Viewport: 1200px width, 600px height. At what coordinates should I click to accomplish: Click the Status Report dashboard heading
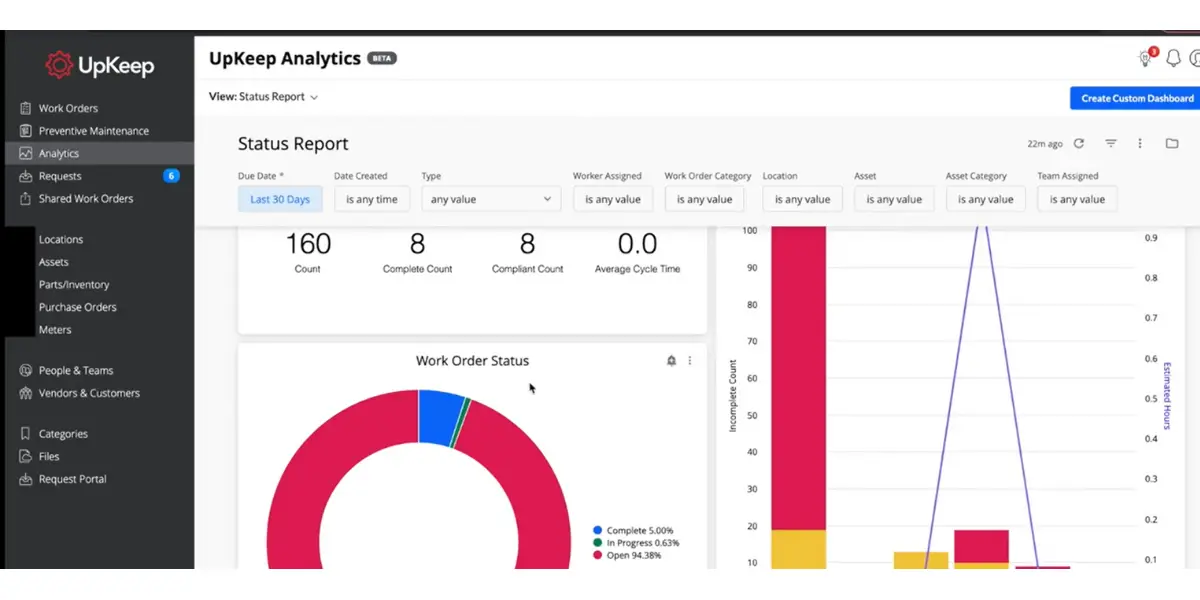pyautogui.click(x=293, y=144)
